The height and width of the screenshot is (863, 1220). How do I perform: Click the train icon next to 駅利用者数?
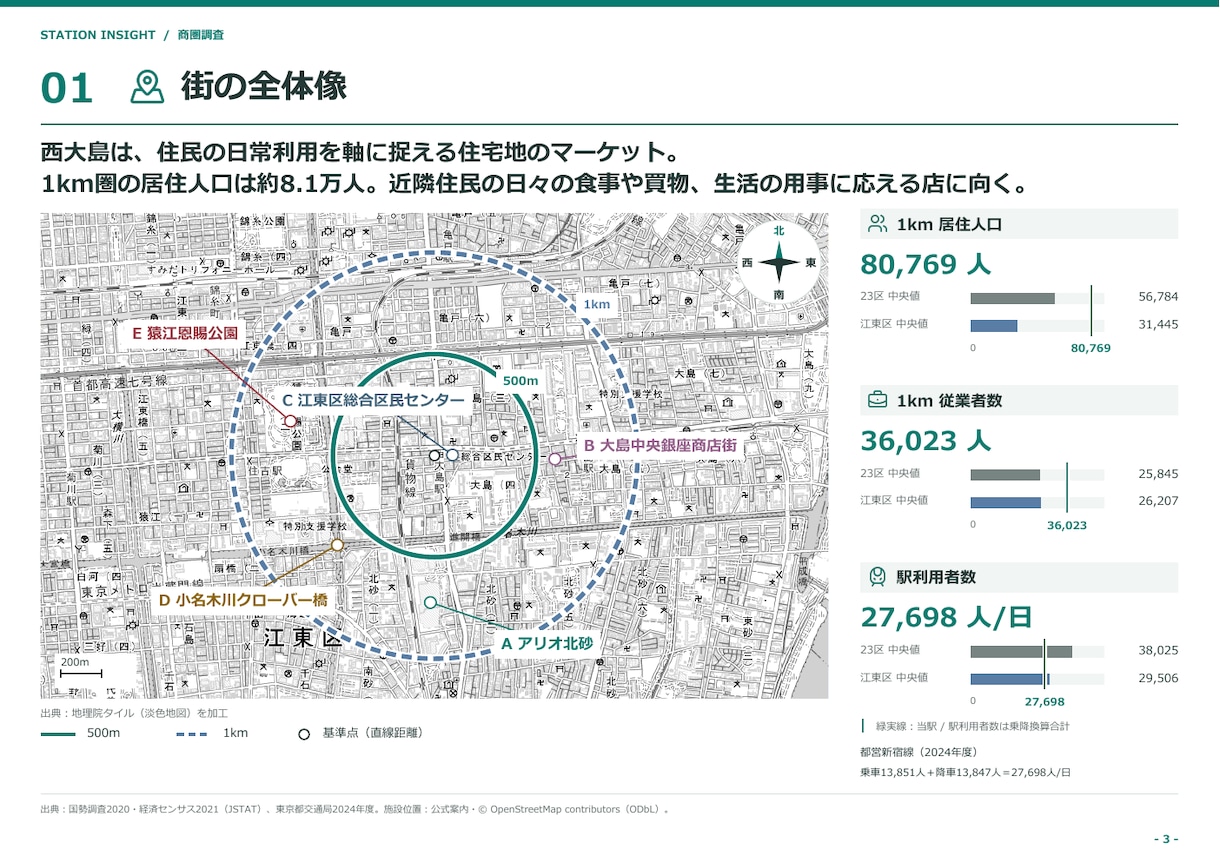(x=878, y=577)
